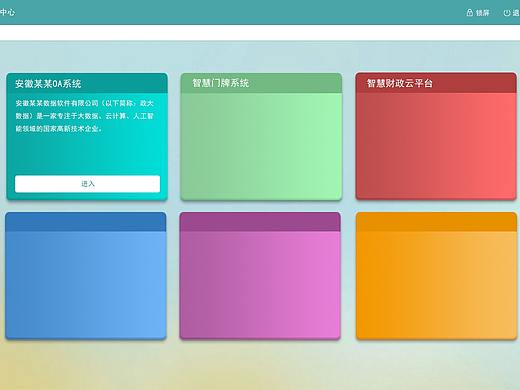The height and width of the screenshot is (390, 520).
Task: Click the 锁屏 lock screen label
Action: pos(482,13)
